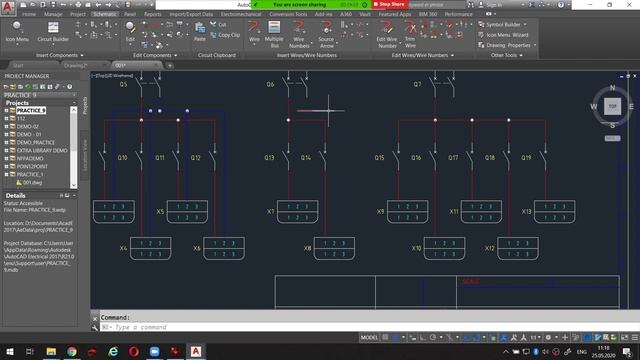Screen dimensions: 640x360
Task: Expand the 112 project tree node
Action: coord(6,118)
